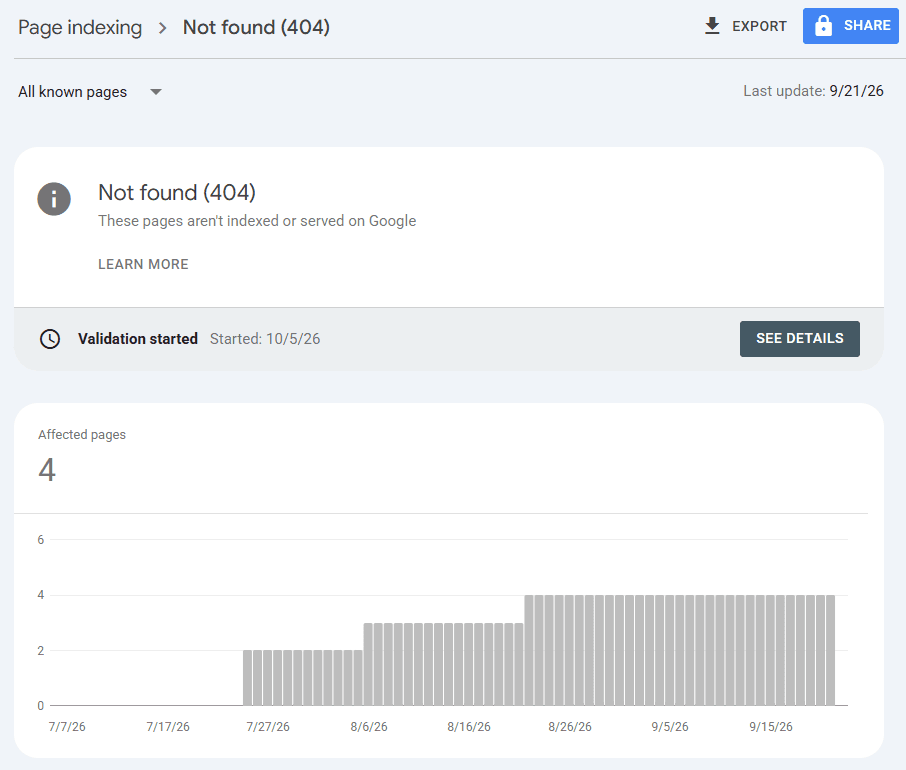906x770 pixels.
Task: Click the Started: 10/5/26 text
Action: (x=265, y=338)
